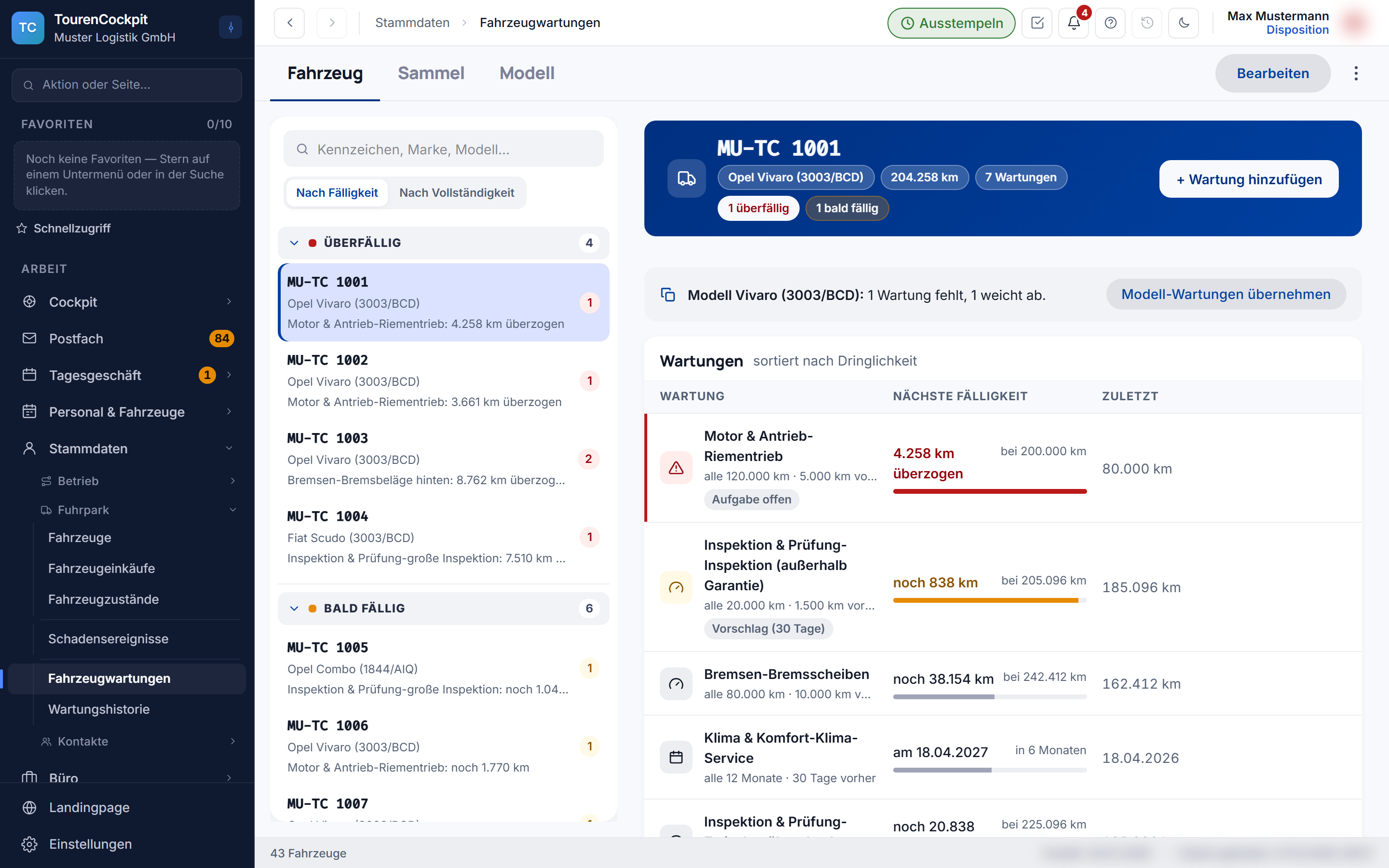Open Postfach with 84 badge
The height and width of the screenshot is (868, 1389).
(127, 339)
